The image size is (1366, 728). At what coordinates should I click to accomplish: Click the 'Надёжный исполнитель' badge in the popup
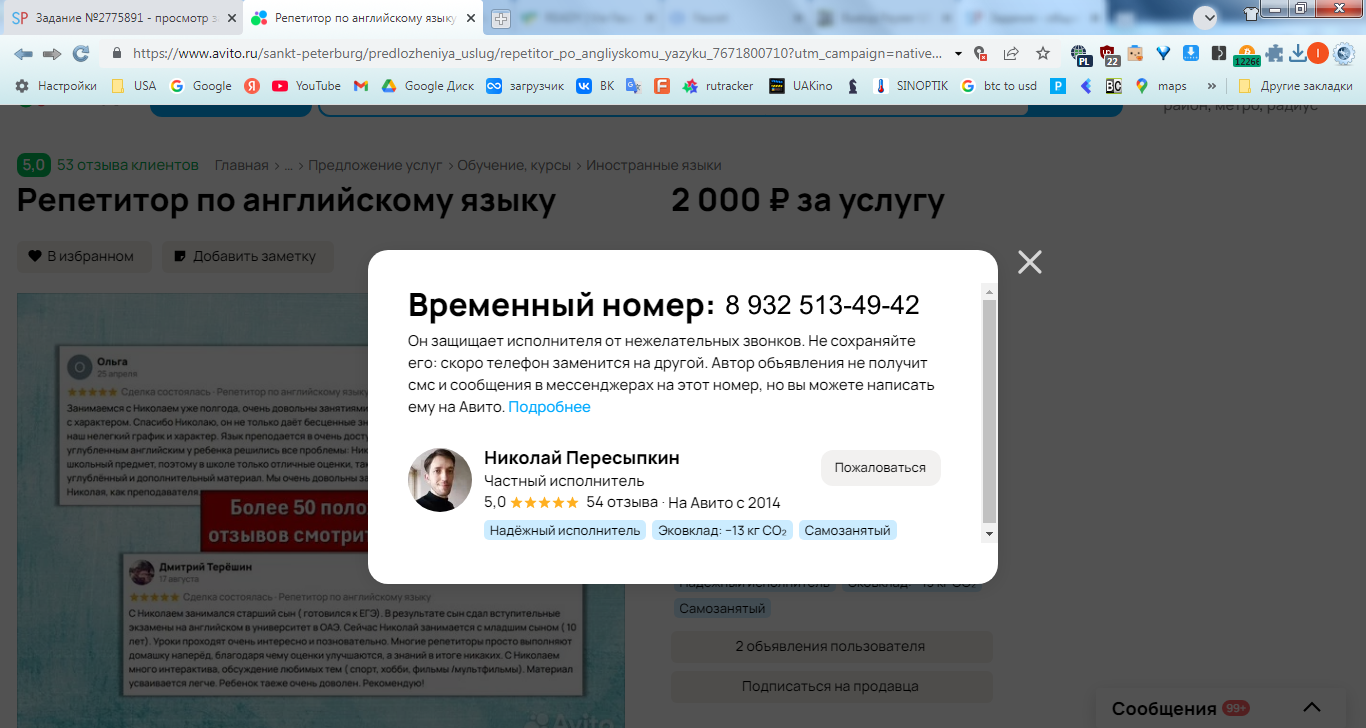point(565,530)
